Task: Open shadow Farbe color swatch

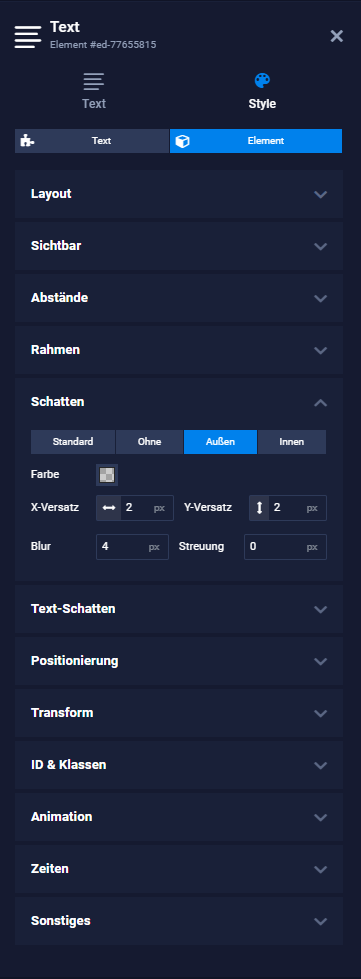Action: (107, 475)
